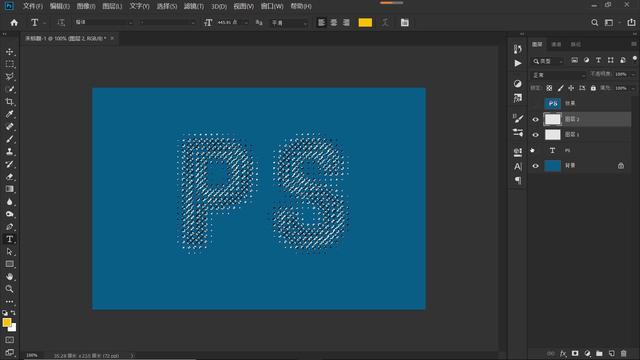Select the Crop tool
Viewport: 640px width, 360px height.
coord(9,102)
